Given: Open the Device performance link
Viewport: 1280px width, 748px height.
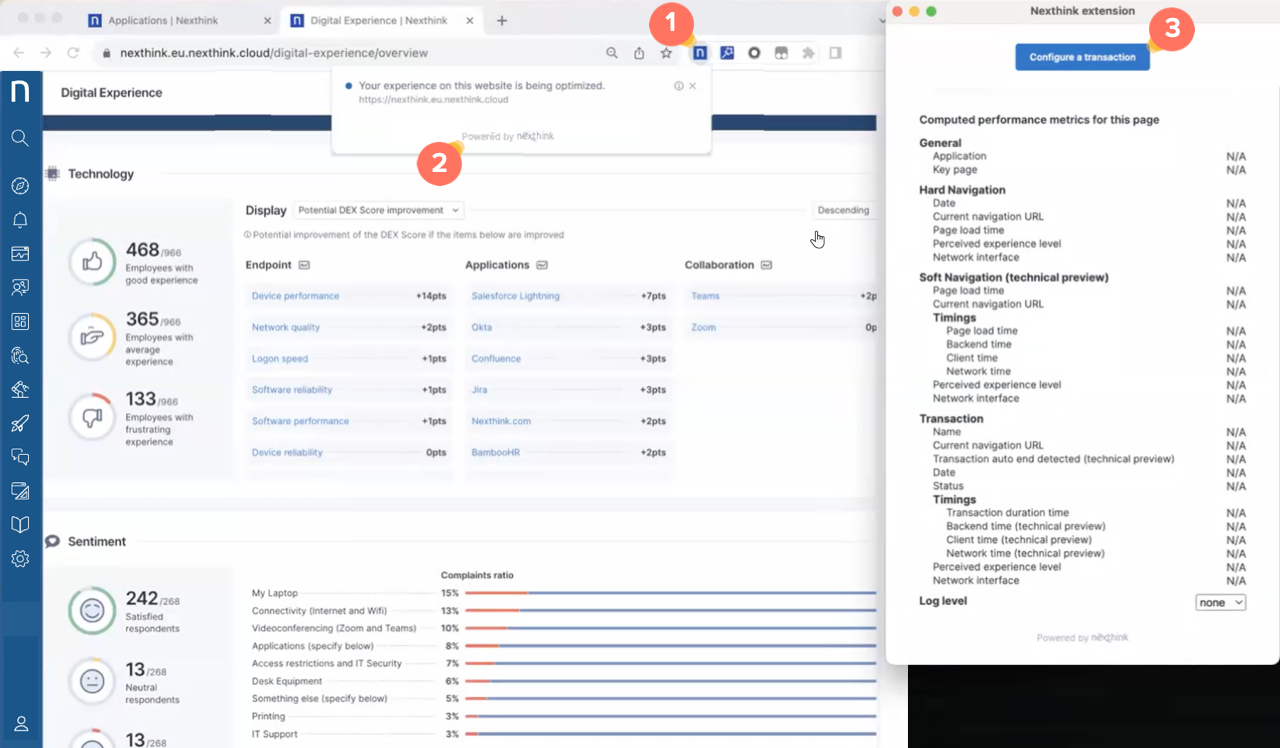Looking at the screenshot, I should coord(295,296).
